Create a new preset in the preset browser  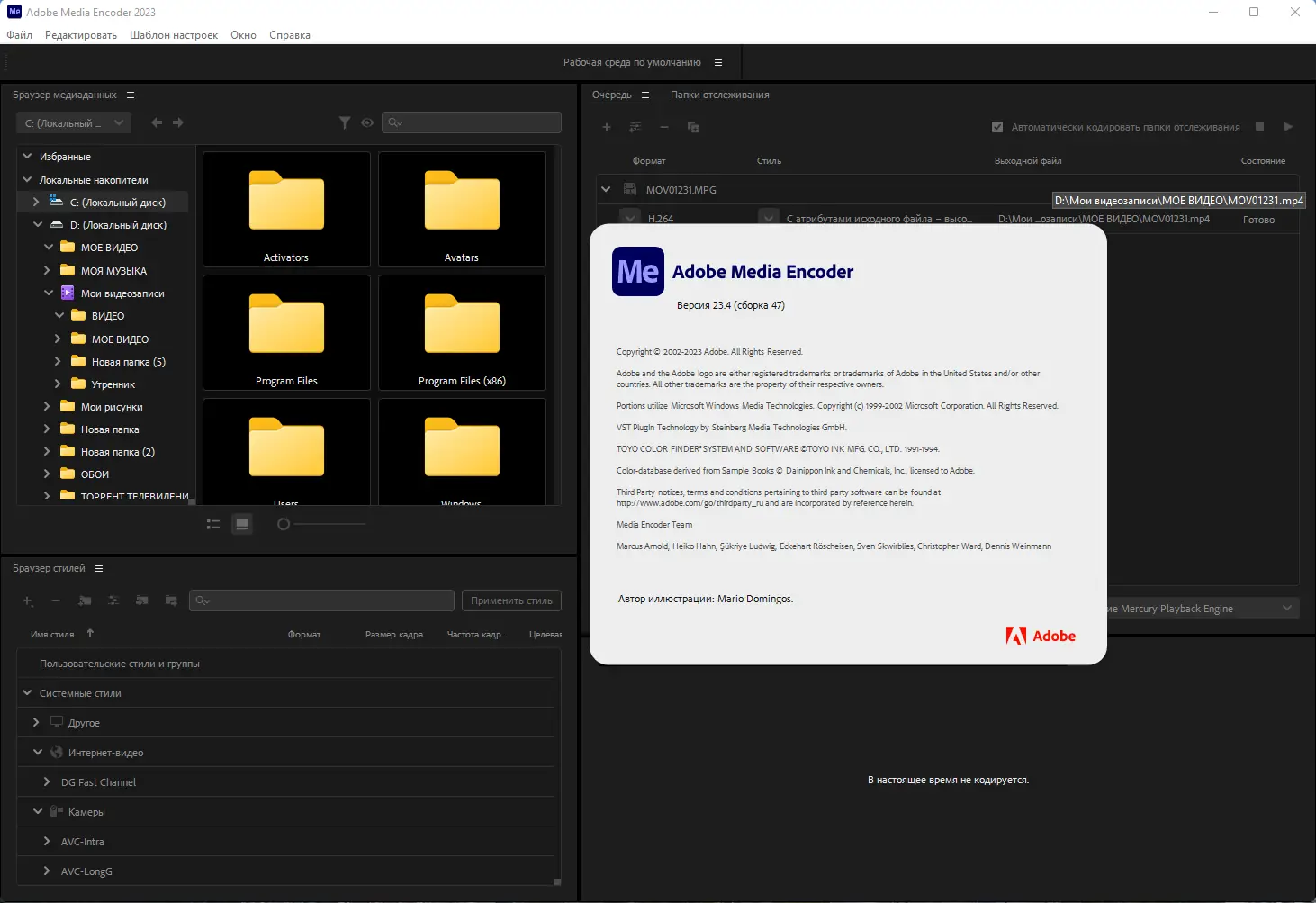27,600
